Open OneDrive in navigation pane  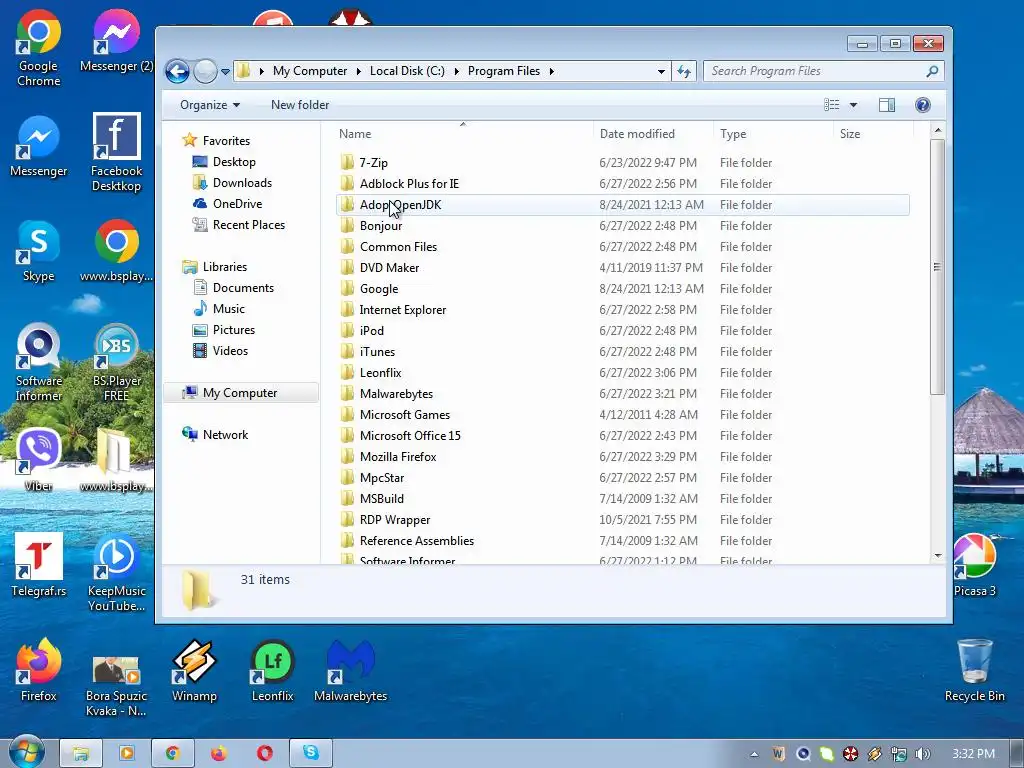(x=237, y=204)
